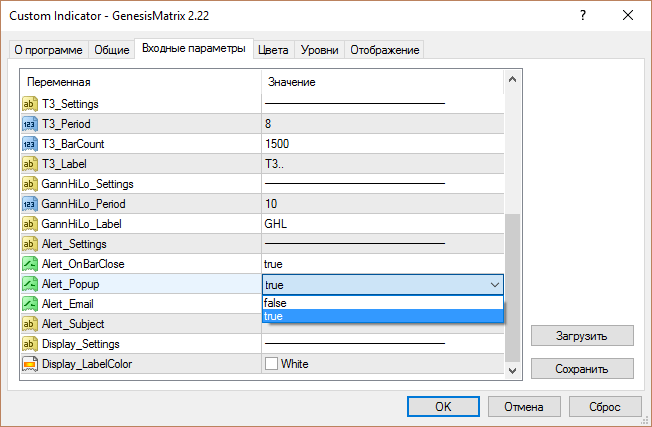The width and height of the screenshot is (652, 427).
Task: Click the Alert_OnBarClose value true
Action: tap(273, 264)
